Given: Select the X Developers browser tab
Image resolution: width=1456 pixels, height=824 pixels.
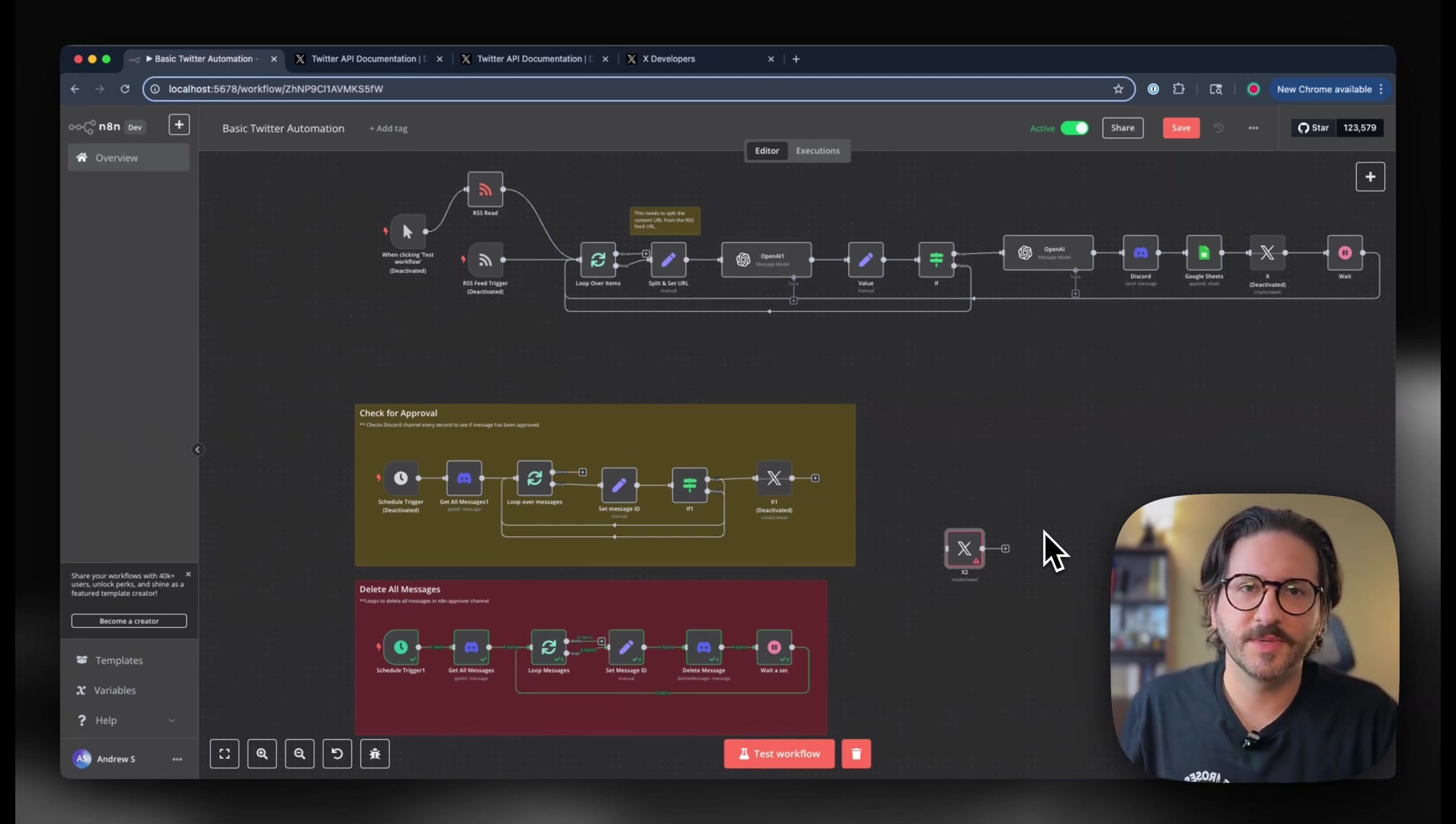Looking at the screenshot, I should click(x=668, y=59).
